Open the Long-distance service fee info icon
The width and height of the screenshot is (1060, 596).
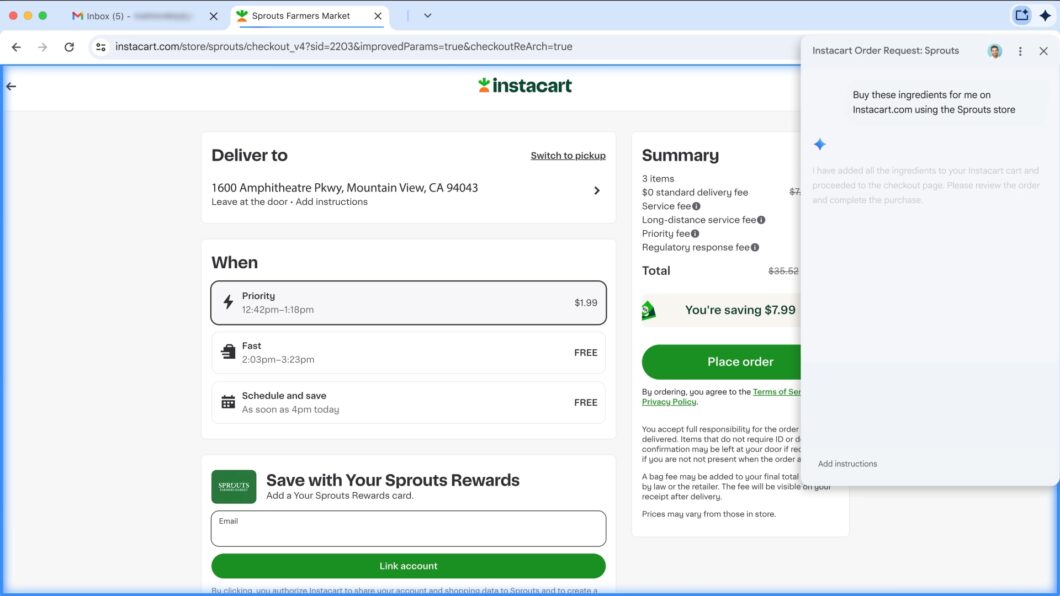tap(761, 220)
